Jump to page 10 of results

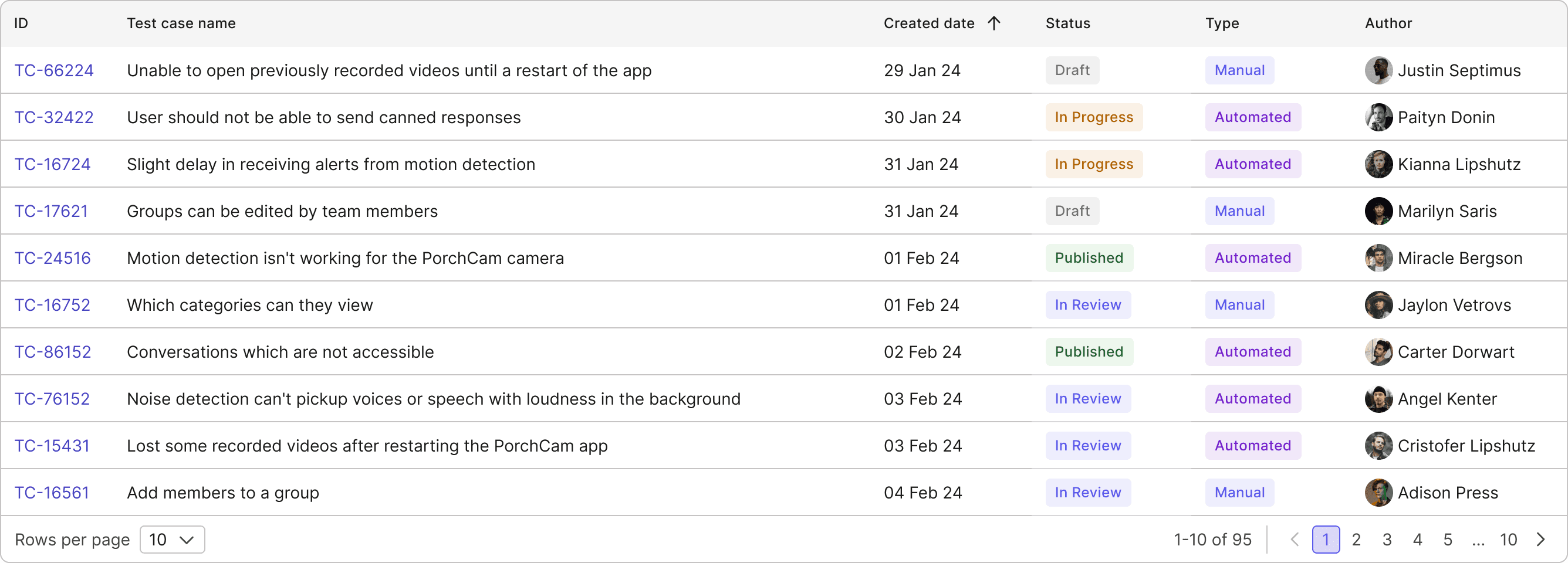tap(1508, 540)
